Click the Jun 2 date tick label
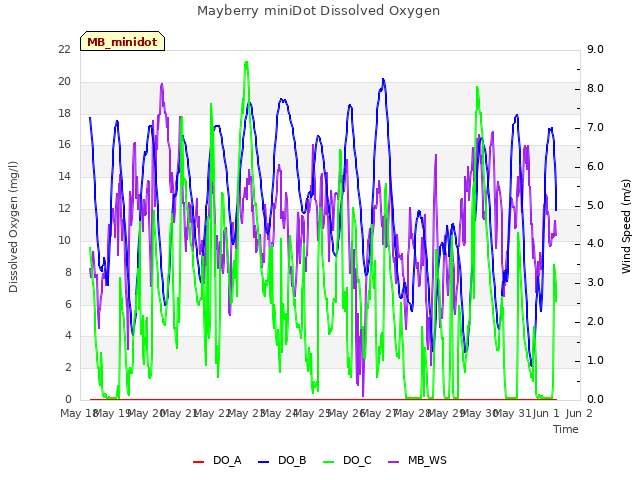640x480 pixels. tap(579, 413)
